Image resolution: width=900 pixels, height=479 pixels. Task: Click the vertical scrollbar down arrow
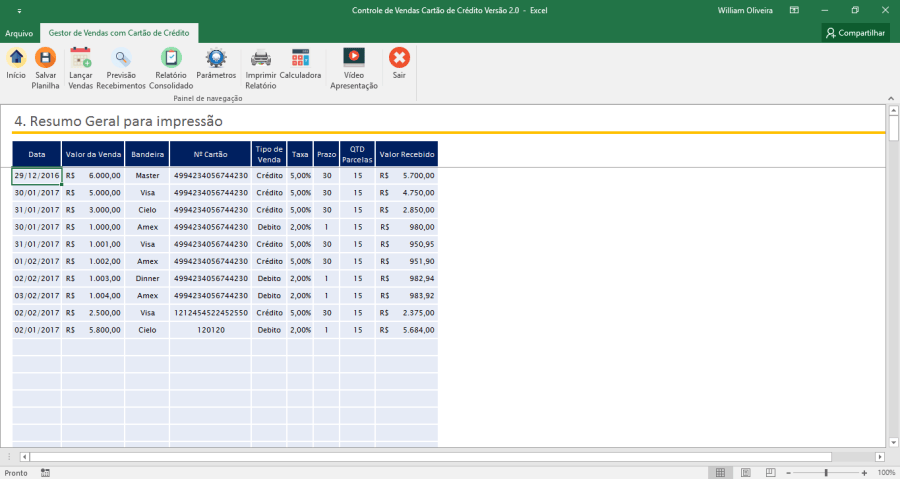[893, 442]
